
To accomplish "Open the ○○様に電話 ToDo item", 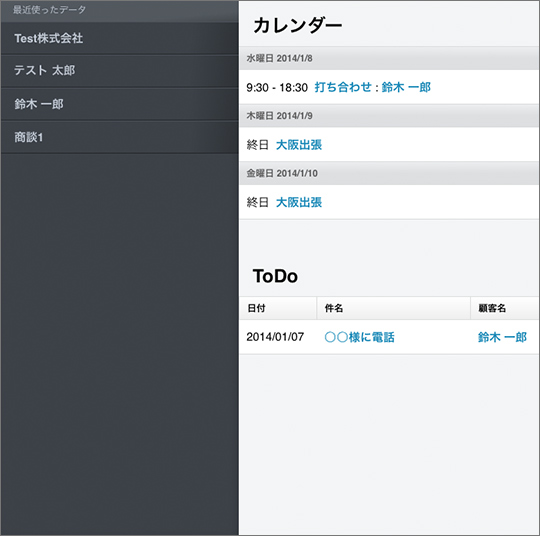I will [x=360, y=337].
